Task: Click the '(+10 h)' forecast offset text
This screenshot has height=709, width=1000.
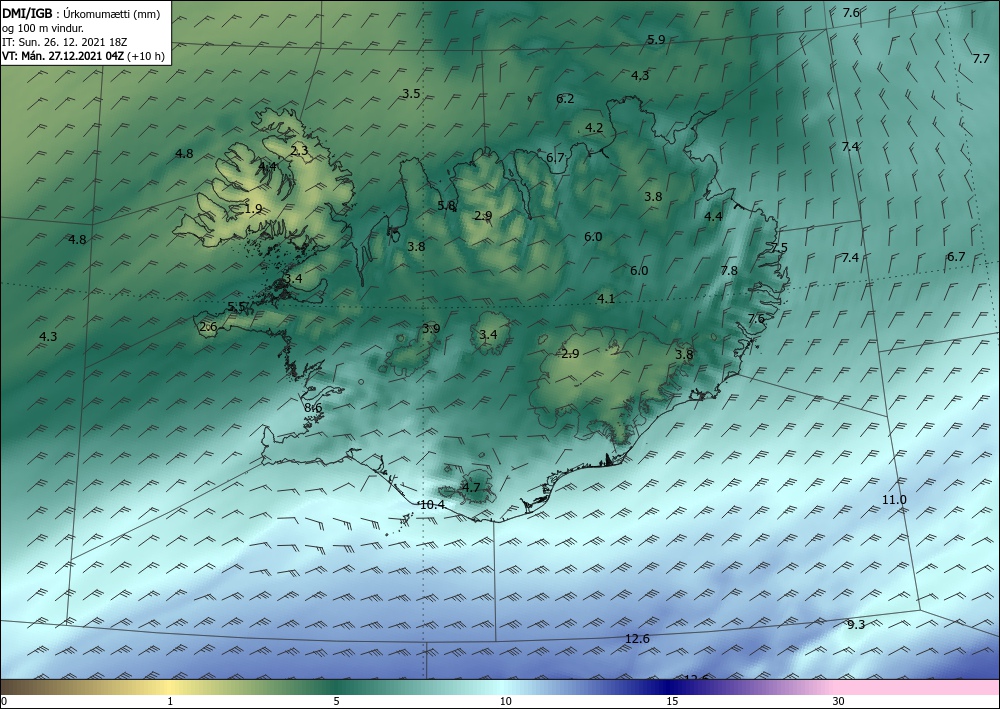Action: pyautogui.click(x=146, y=56)
